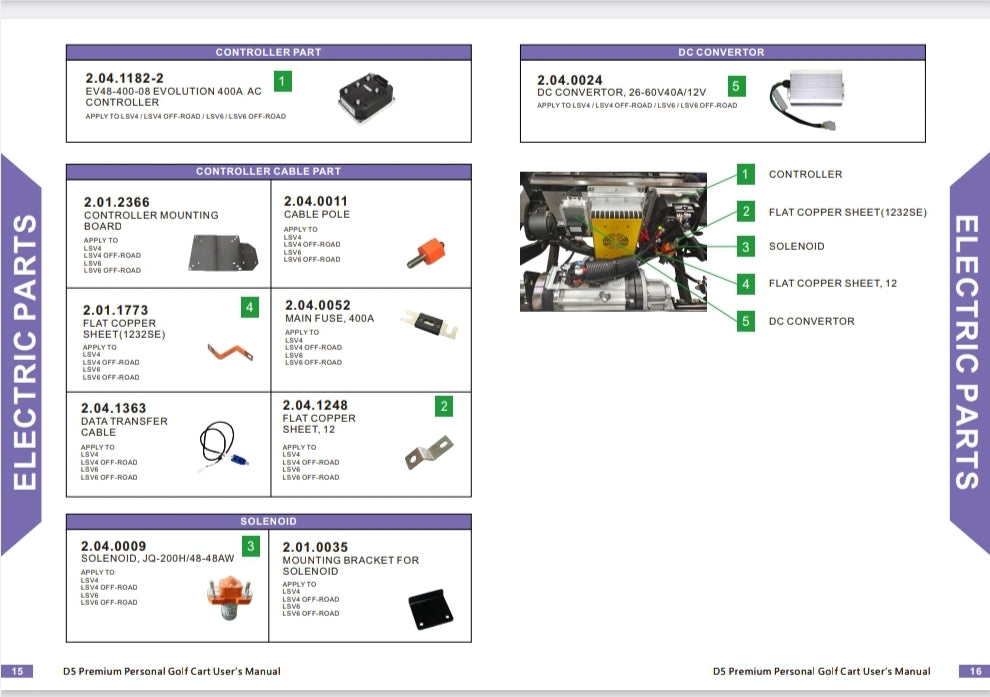Select the CONTROLLER CABLE PART section header
Viewport: 990px width, 697px height.
(x=268, y=171)
